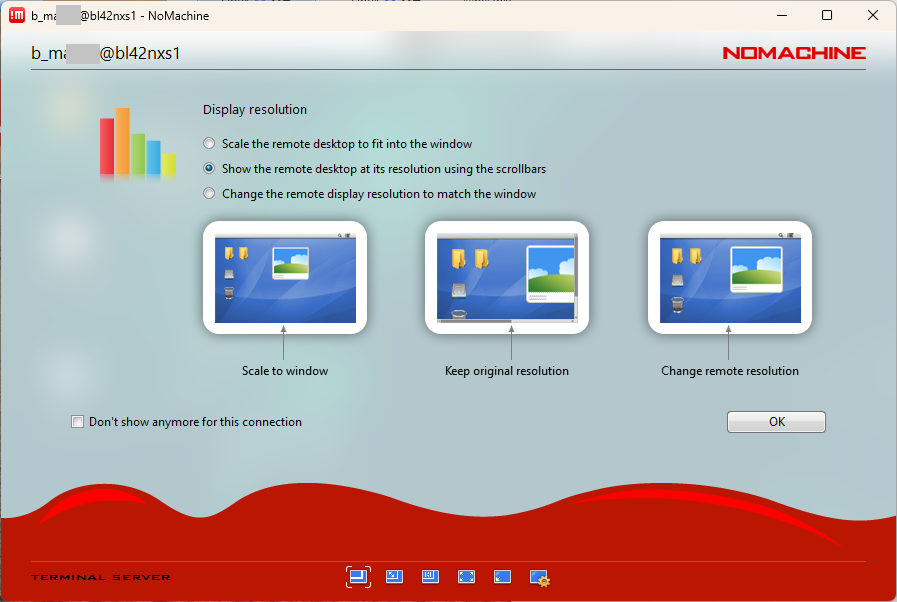Select Change the remote display resolution option

coord(209,194)
